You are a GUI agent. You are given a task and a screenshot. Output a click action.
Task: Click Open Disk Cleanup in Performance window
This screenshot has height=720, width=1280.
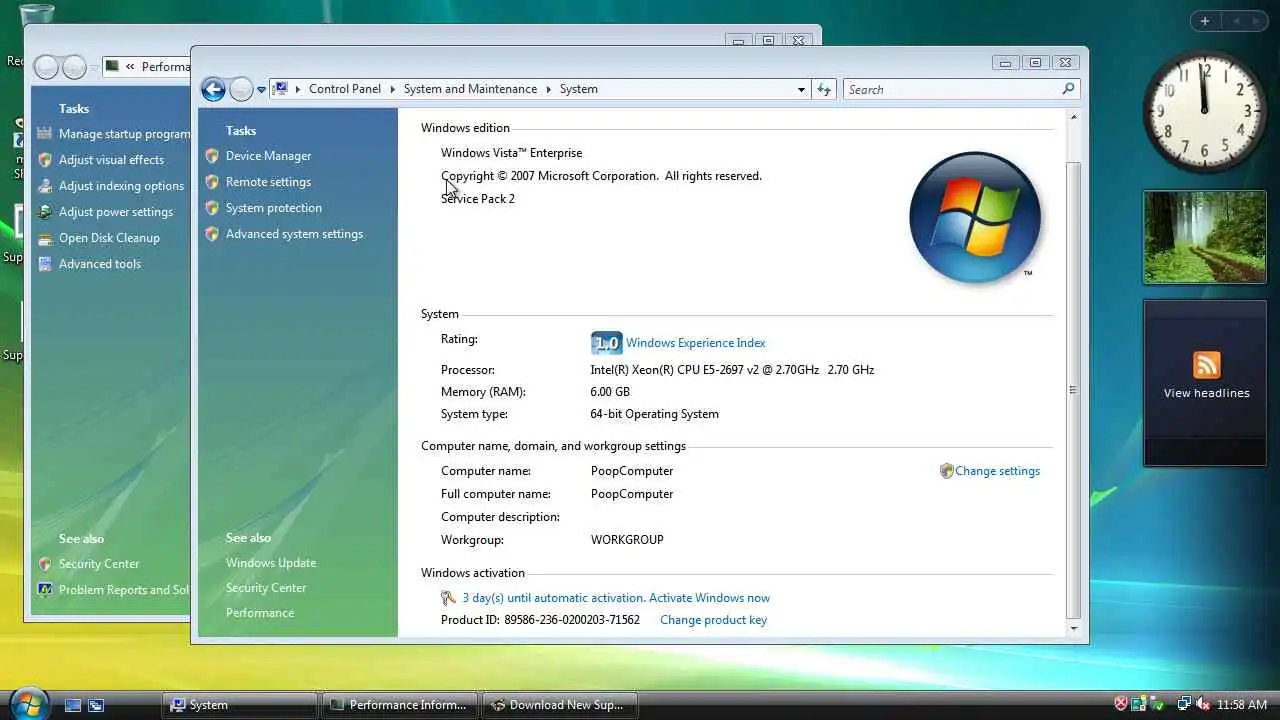(x=109, y=238)
